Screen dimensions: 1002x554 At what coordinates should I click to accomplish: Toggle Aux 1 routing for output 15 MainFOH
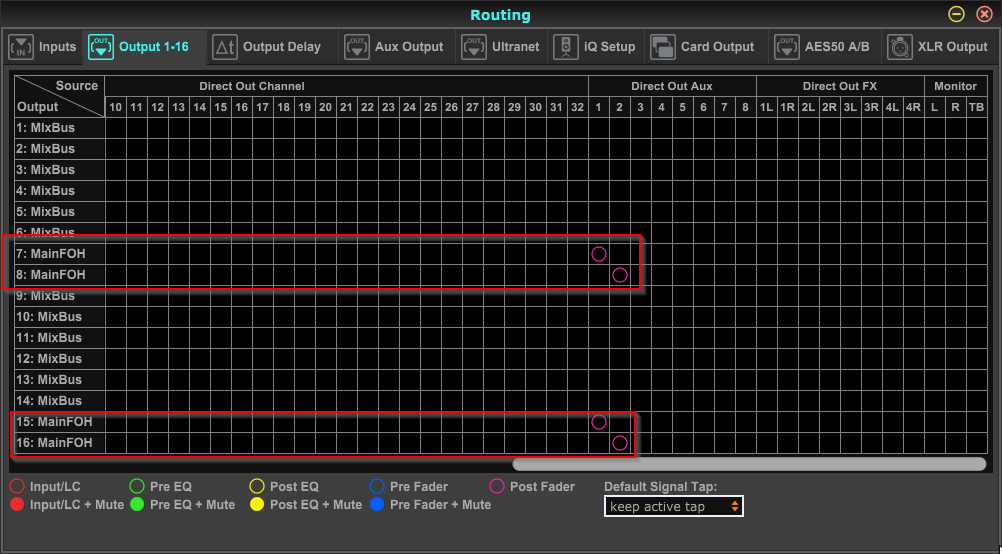pos(599,422)
